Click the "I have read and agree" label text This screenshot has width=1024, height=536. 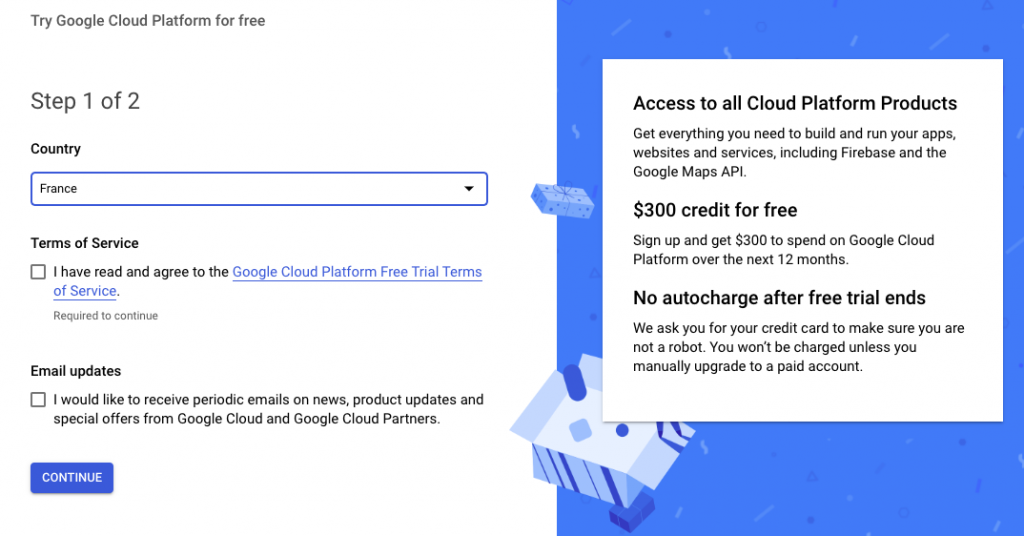(141, 272)
